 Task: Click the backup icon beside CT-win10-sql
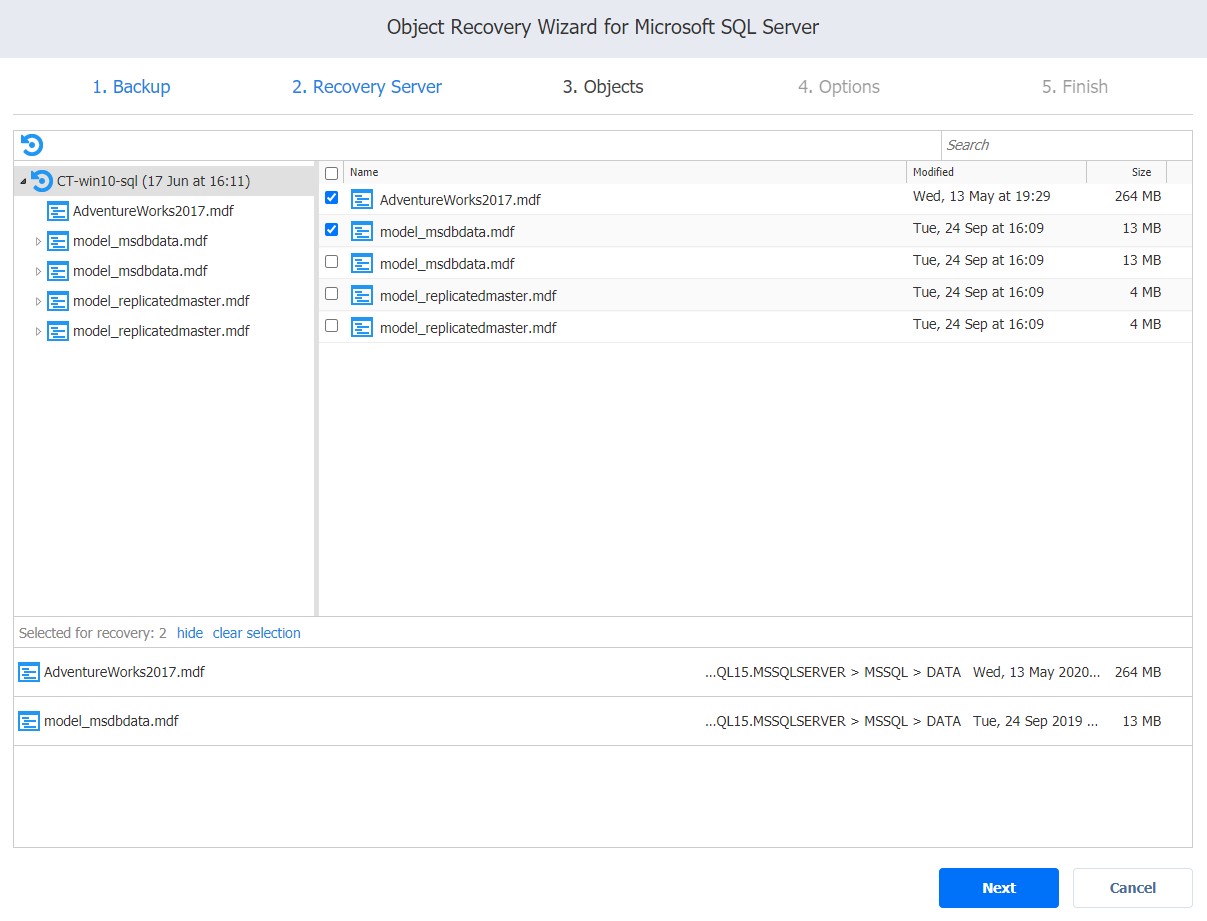(x=42, y=181)
